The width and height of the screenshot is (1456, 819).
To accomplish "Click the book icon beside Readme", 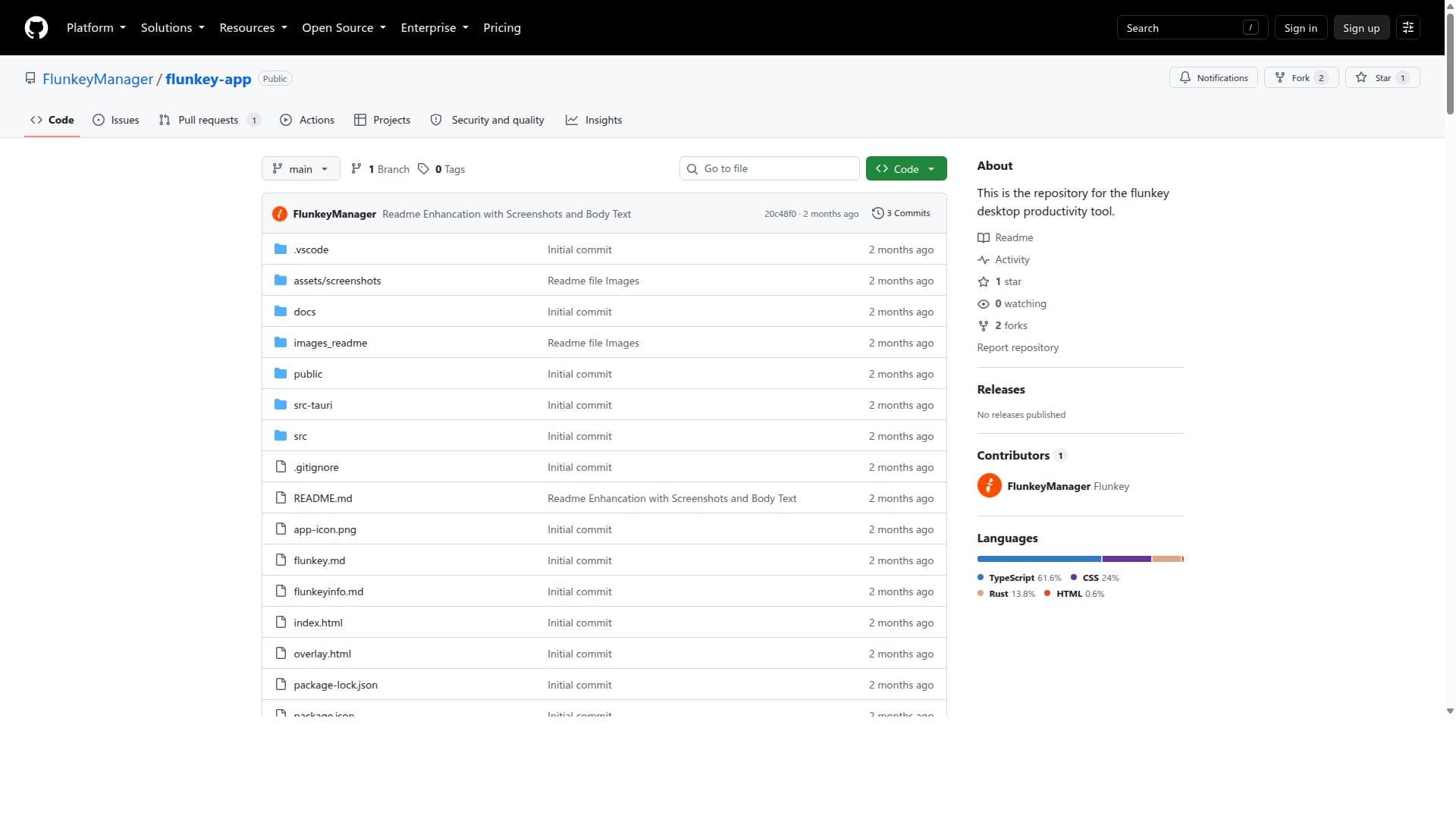I will pos(984,238).
